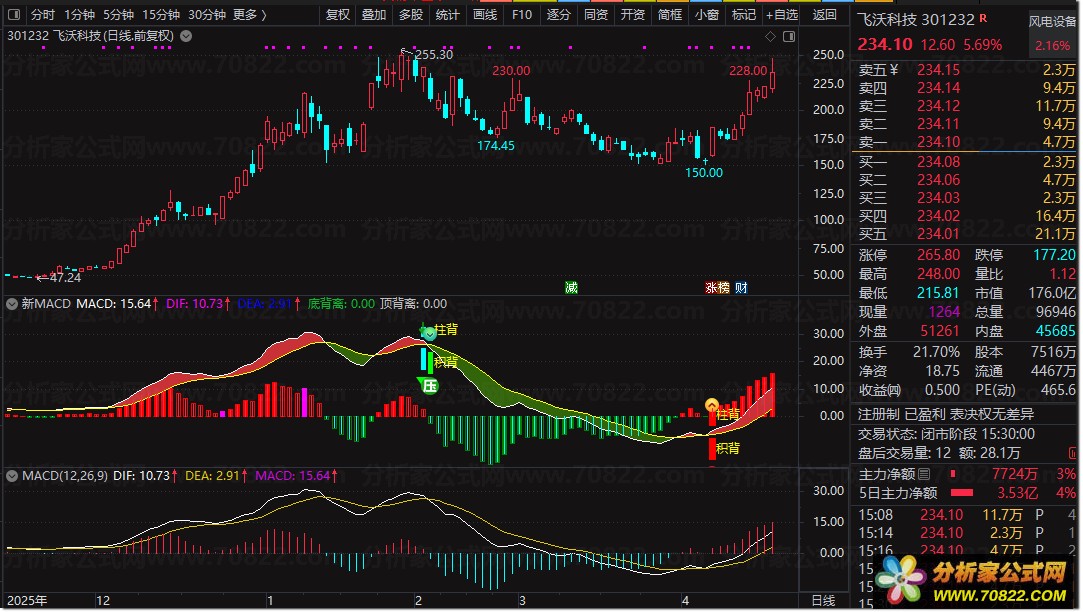Open the 复权 adjustment menu
The image size is (1083, 612).
click(338, 15)
